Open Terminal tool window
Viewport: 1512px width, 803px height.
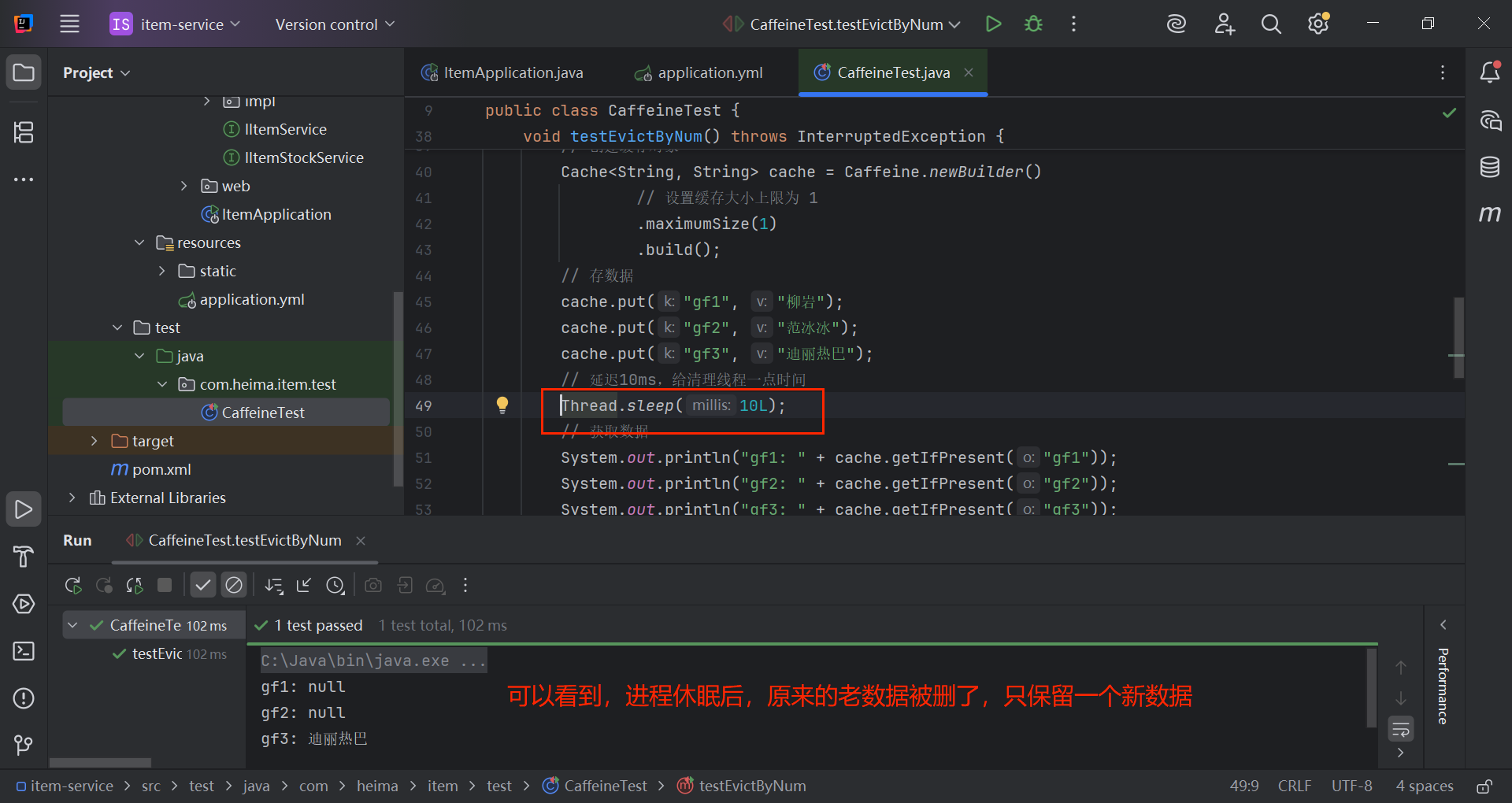(x=24, y=651)
